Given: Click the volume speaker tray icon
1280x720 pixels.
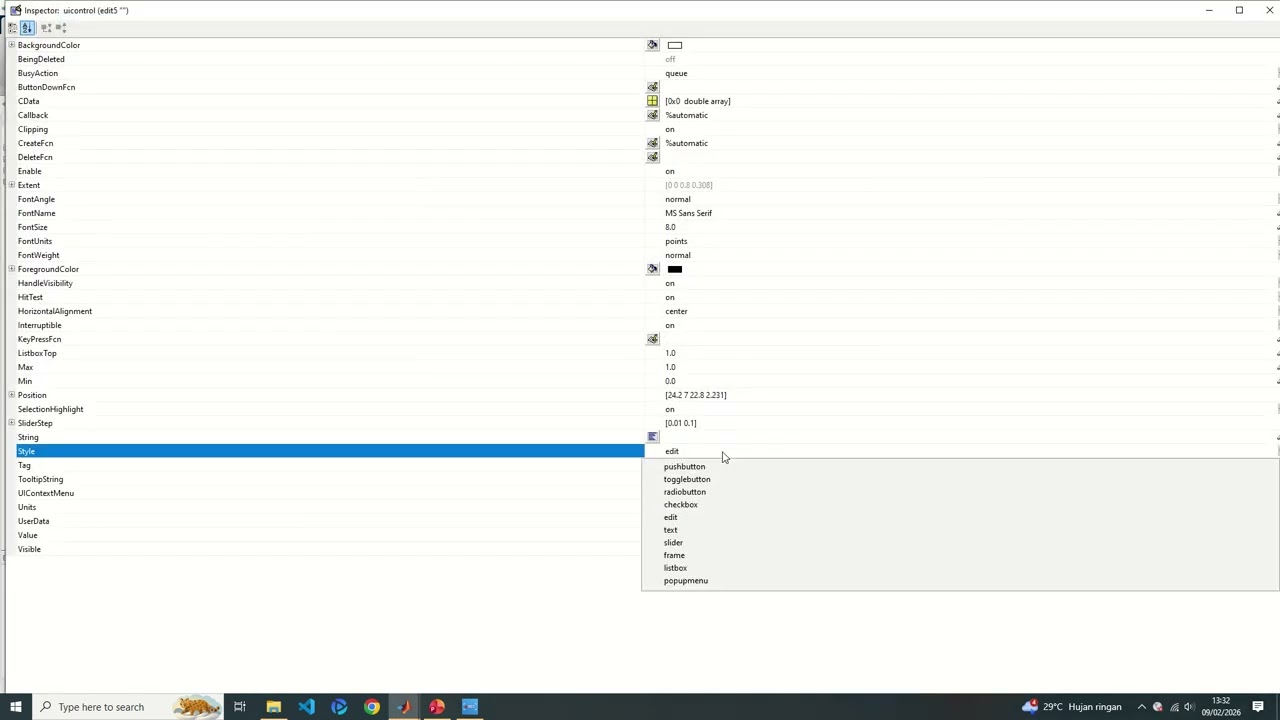Looking at the screenshot, I should point(1189,707).
